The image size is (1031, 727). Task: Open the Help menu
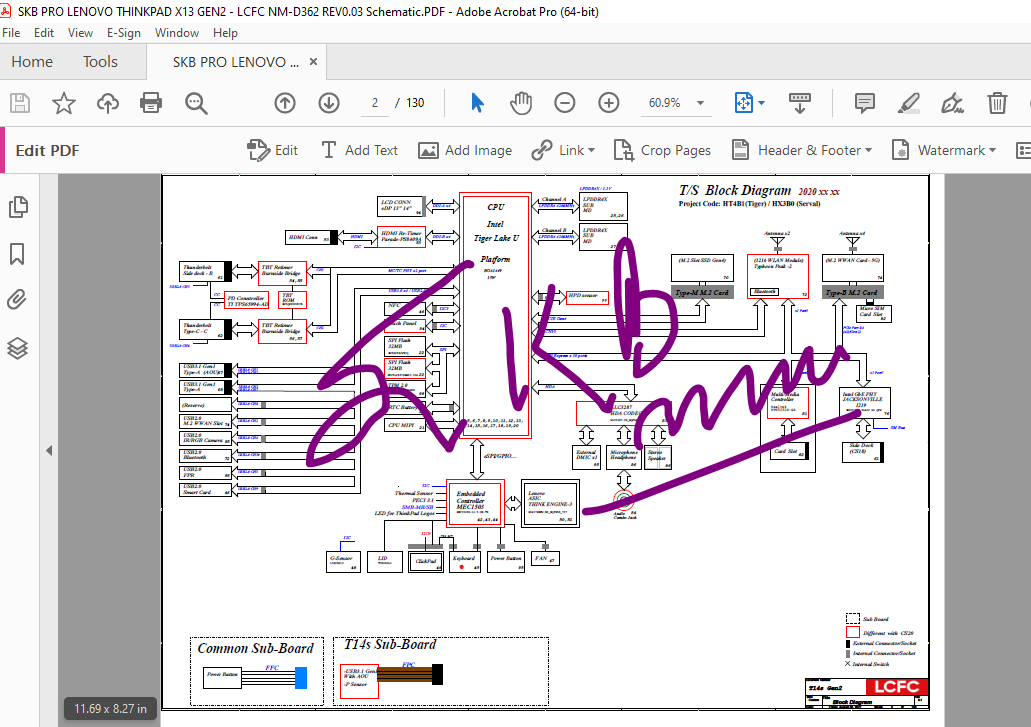pyautogui.click(x=225, y=33)
